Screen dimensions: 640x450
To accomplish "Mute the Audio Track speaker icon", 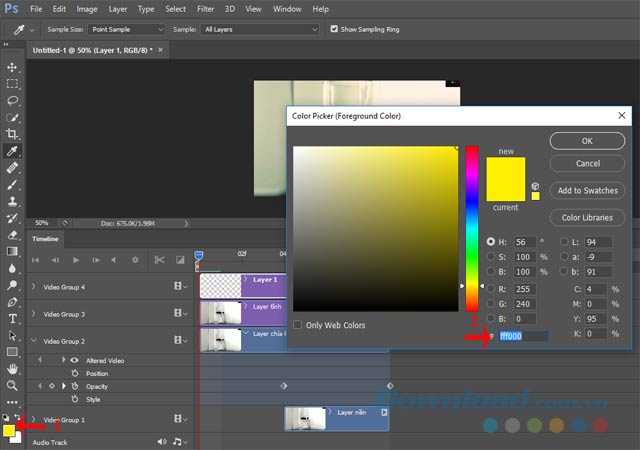I will [x=162, y=441].
